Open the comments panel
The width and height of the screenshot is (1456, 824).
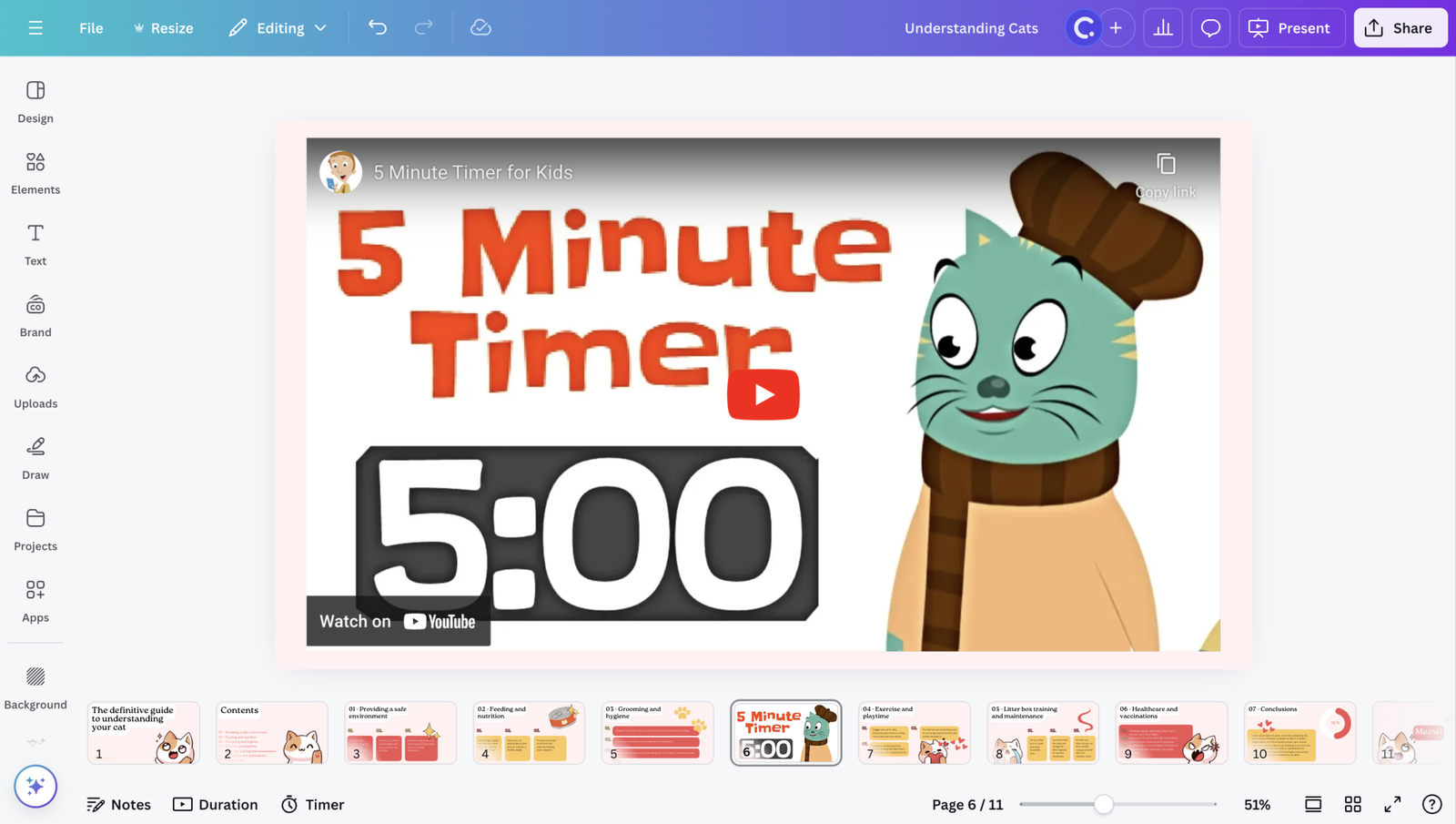pos(1210,27)
